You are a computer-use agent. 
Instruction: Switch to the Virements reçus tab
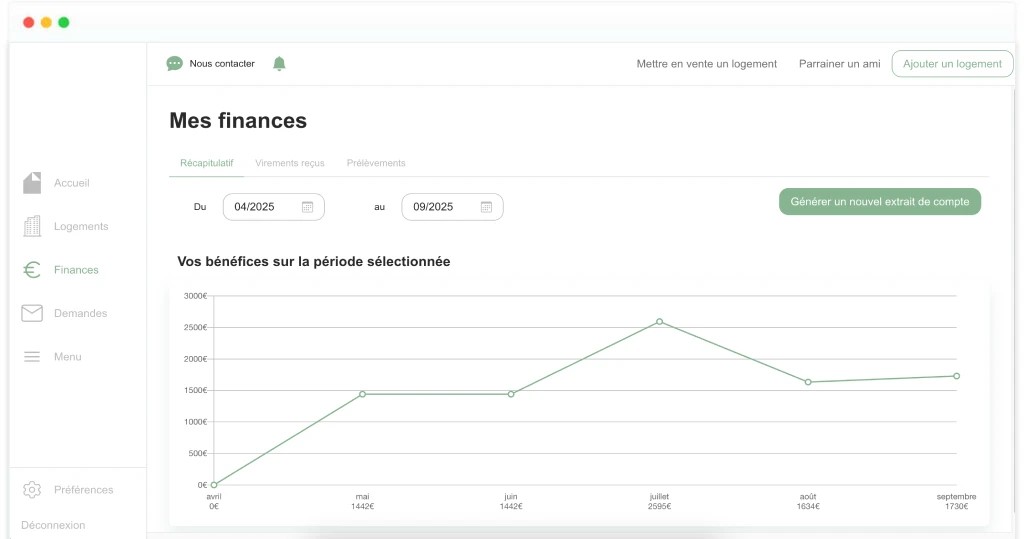[x=290, y=163]
